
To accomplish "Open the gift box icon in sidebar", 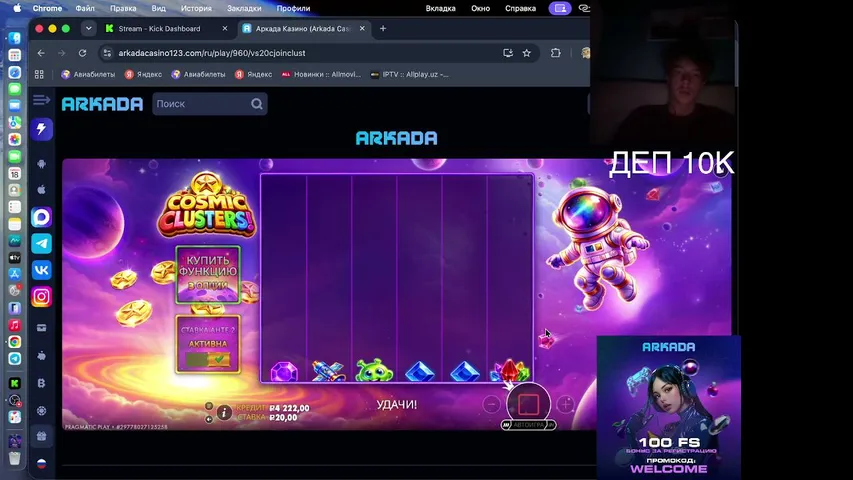I will click(41, 436).
